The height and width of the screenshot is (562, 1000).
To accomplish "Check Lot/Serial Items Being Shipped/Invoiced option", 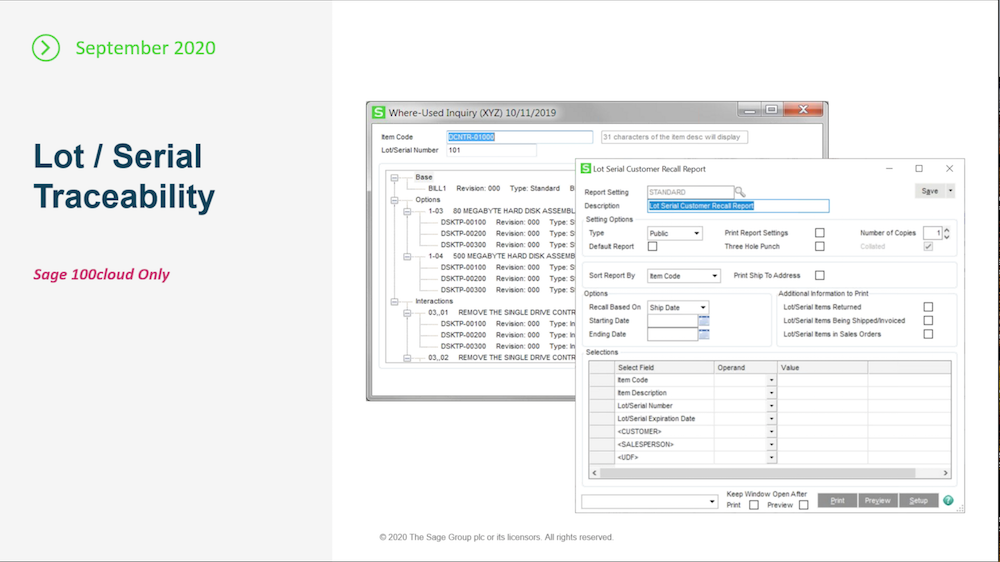I will point(929,320).
